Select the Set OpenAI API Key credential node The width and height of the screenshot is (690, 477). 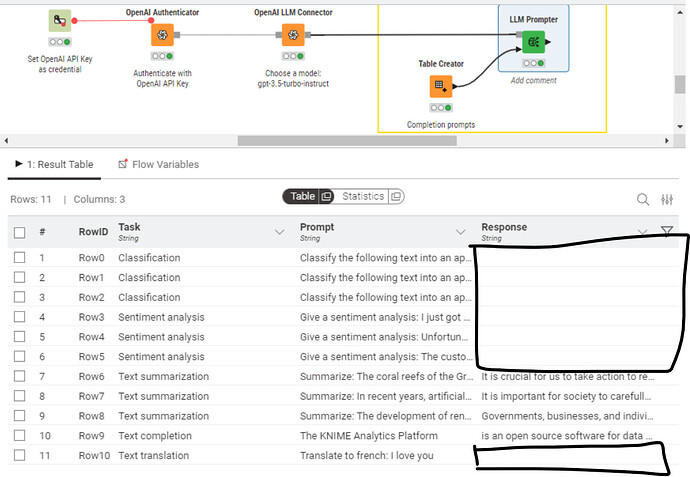pyautogui.click(x=59, y=21)
